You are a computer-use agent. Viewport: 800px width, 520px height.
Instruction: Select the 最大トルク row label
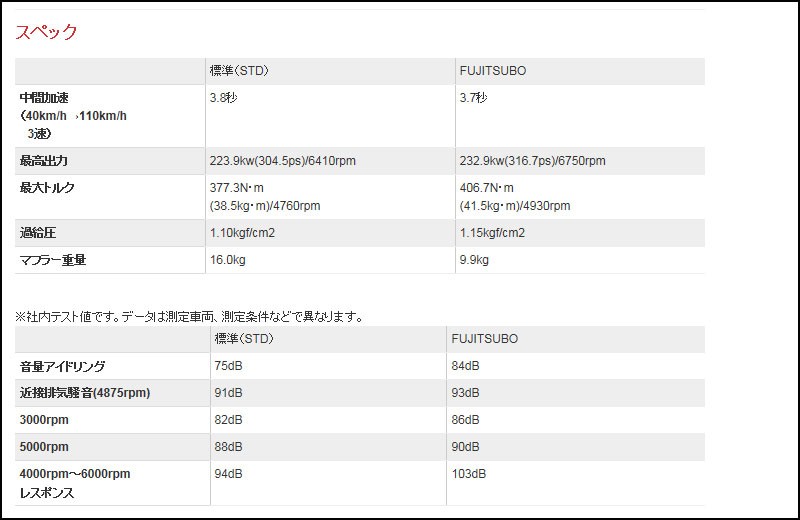point(47,188)
